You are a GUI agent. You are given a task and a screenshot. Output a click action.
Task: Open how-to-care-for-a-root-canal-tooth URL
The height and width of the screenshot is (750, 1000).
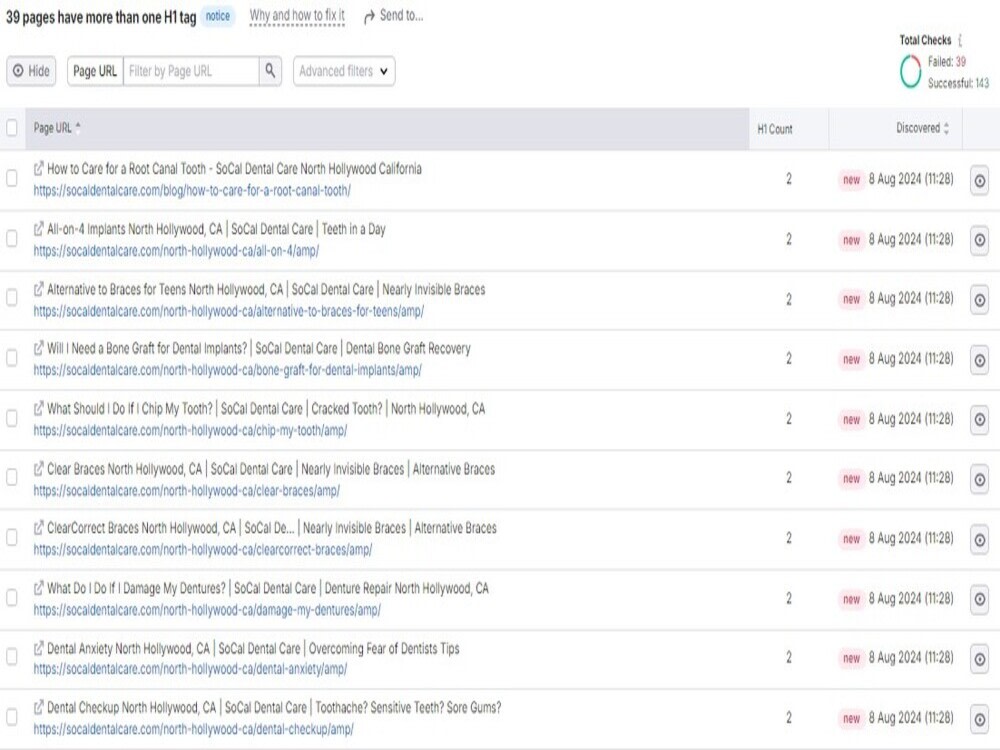coord(192,190)
